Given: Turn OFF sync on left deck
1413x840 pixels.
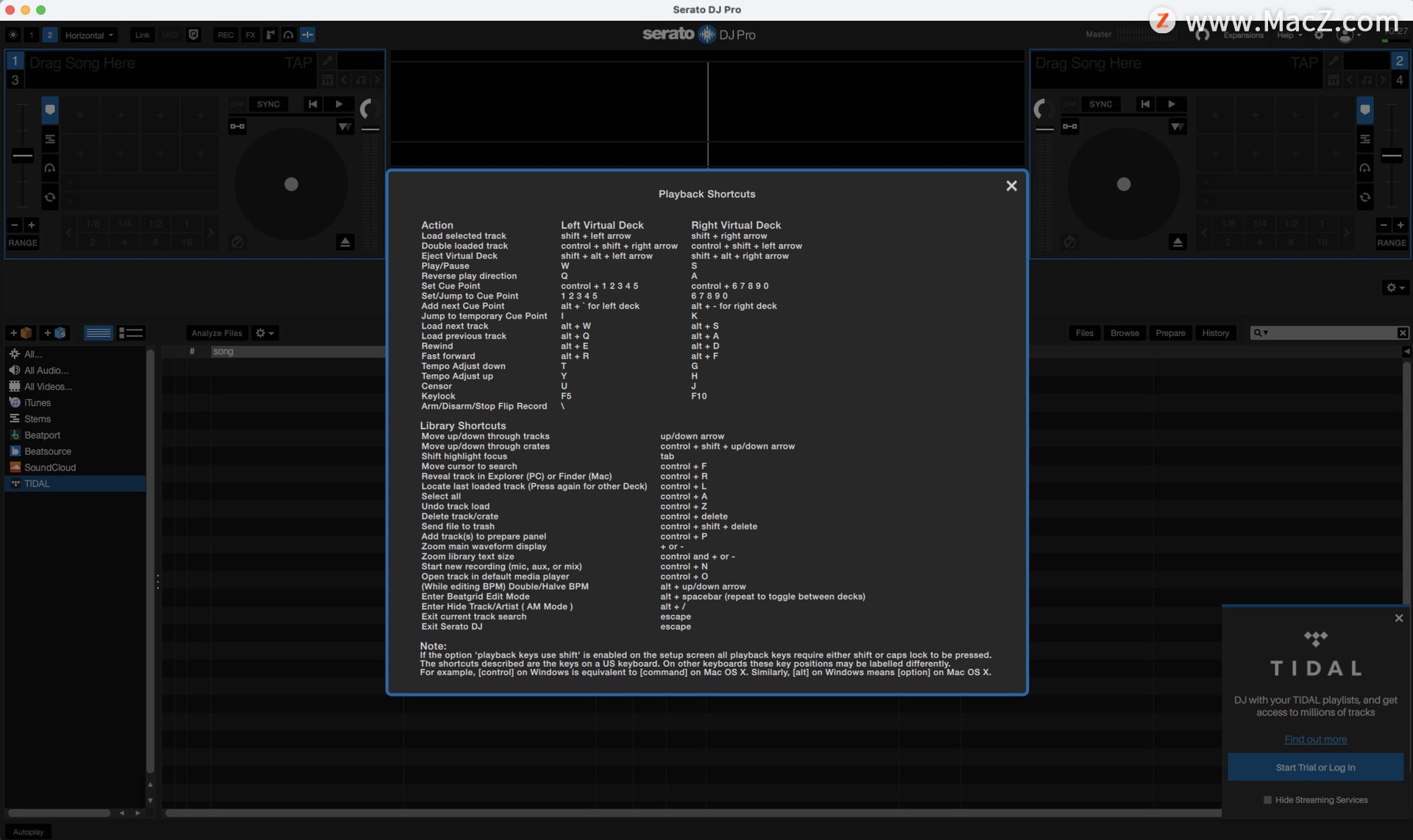Looking at the screenshot, I should pos(237,104).
